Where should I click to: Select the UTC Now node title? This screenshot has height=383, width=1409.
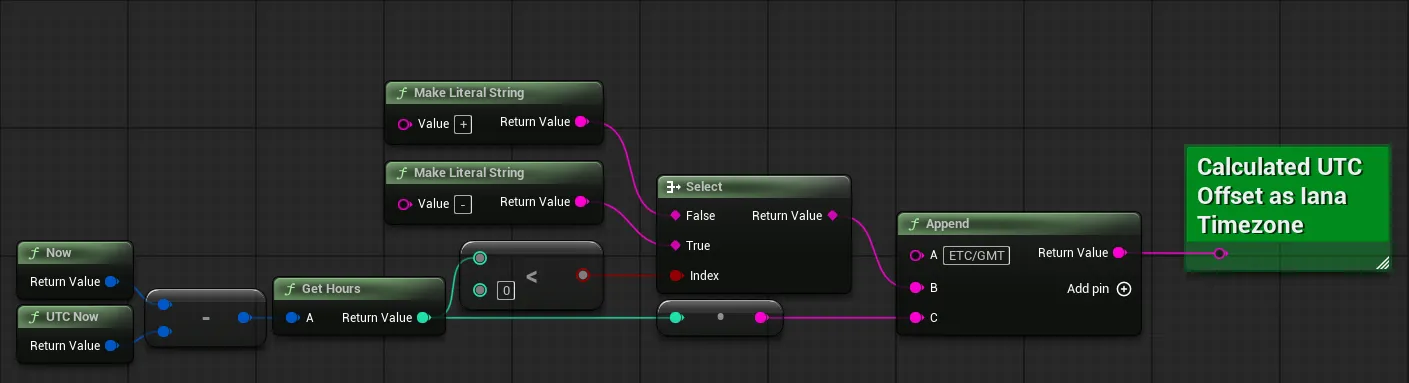(x=72, y=317)
